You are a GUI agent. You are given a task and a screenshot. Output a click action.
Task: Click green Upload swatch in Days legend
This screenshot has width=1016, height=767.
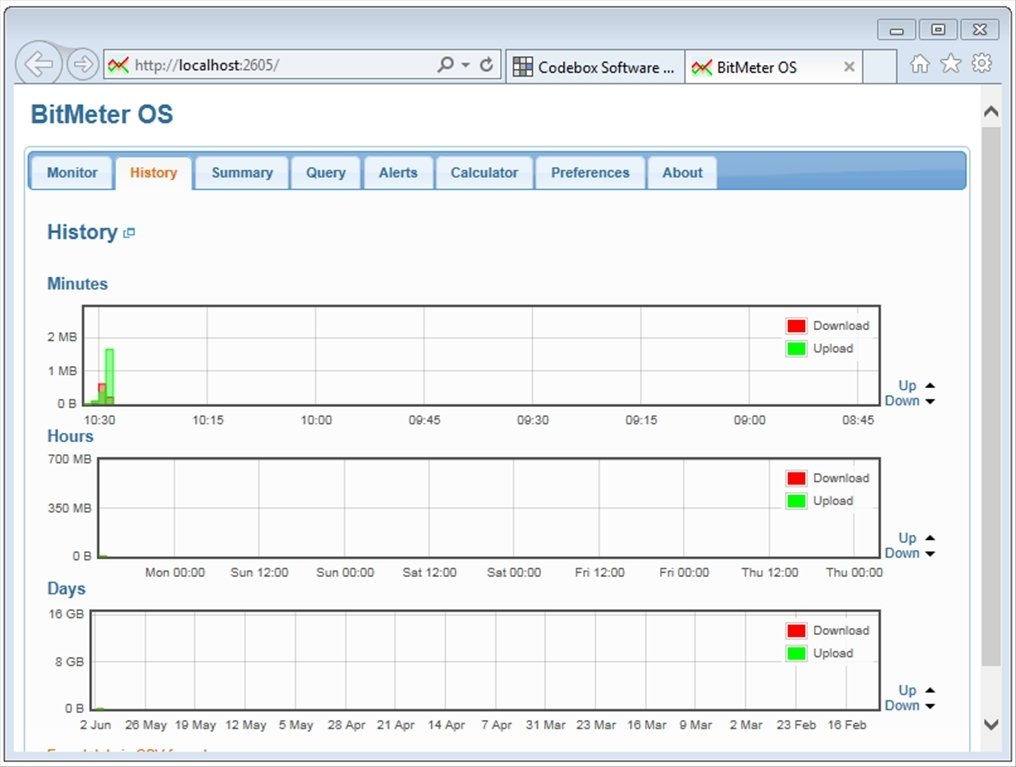(796, 653)
